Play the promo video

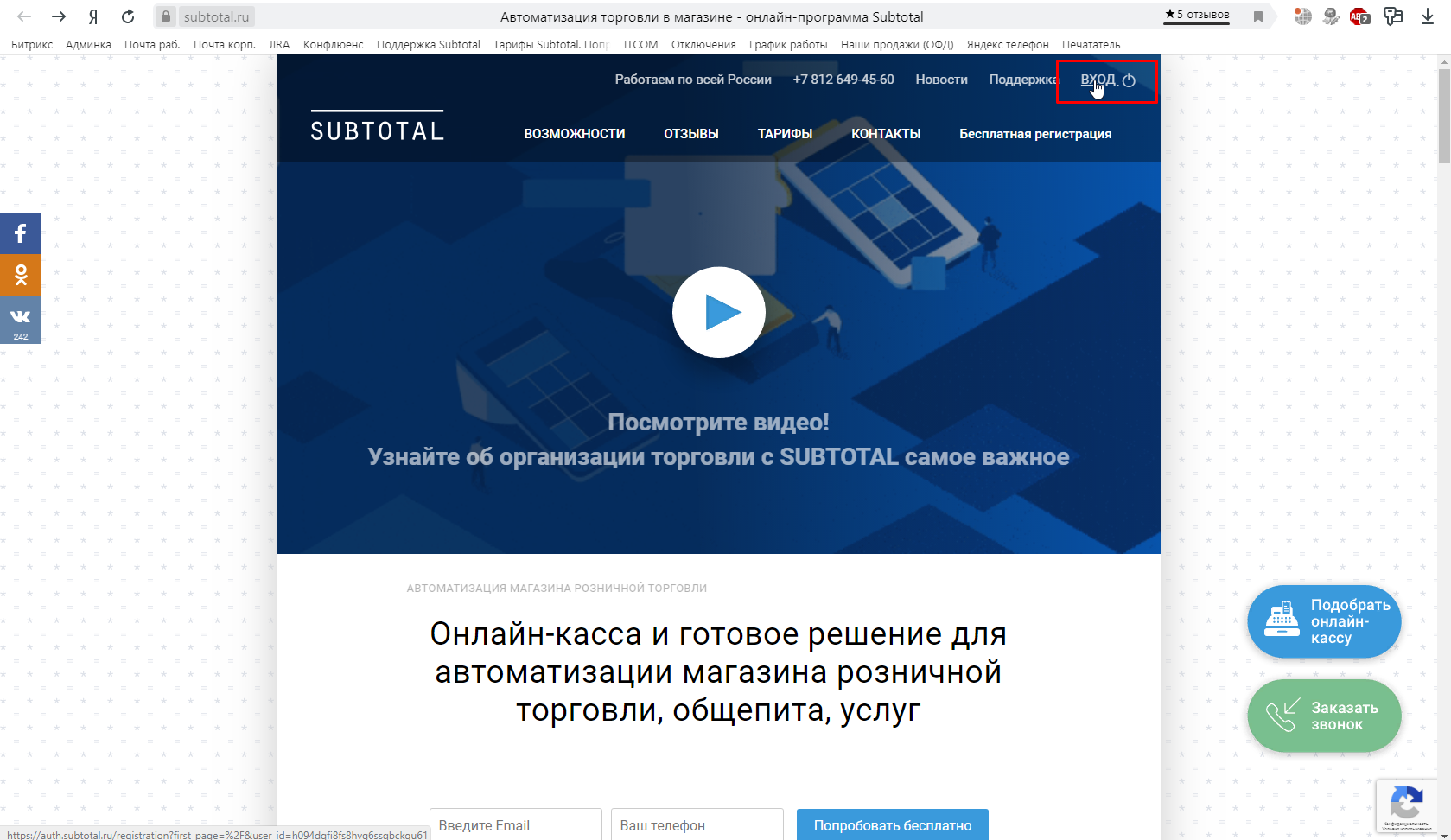[719, 312]
